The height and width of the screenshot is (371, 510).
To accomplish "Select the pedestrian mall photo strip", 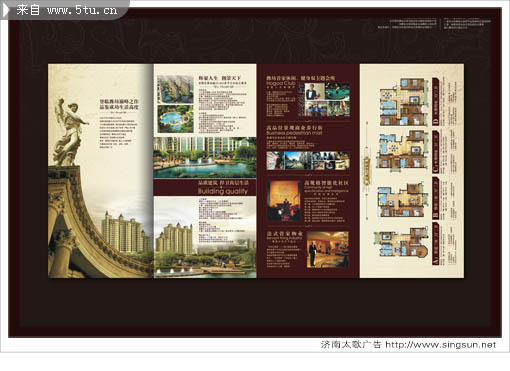I will (308, 161).
